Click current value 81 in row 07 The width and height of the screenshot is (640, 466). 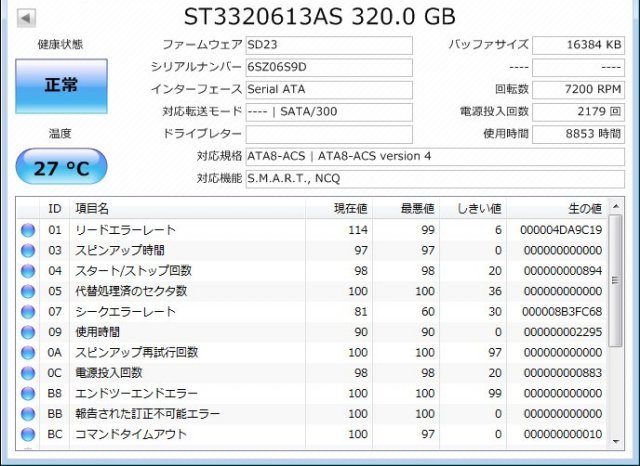click(x=361, y=312)
